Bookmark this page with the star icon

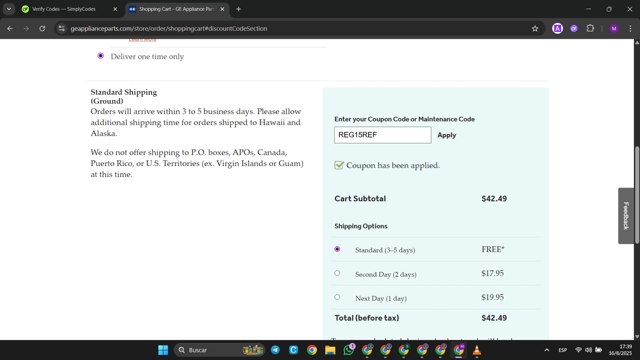point(535,29)
